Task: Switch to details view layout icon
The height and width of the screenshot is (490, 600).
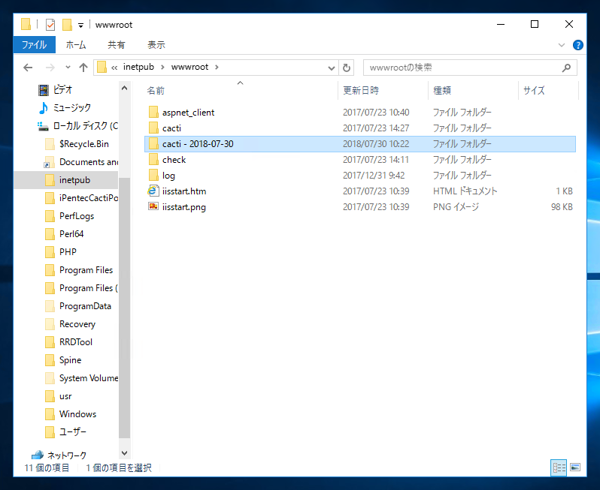Action: coord(559,467)
